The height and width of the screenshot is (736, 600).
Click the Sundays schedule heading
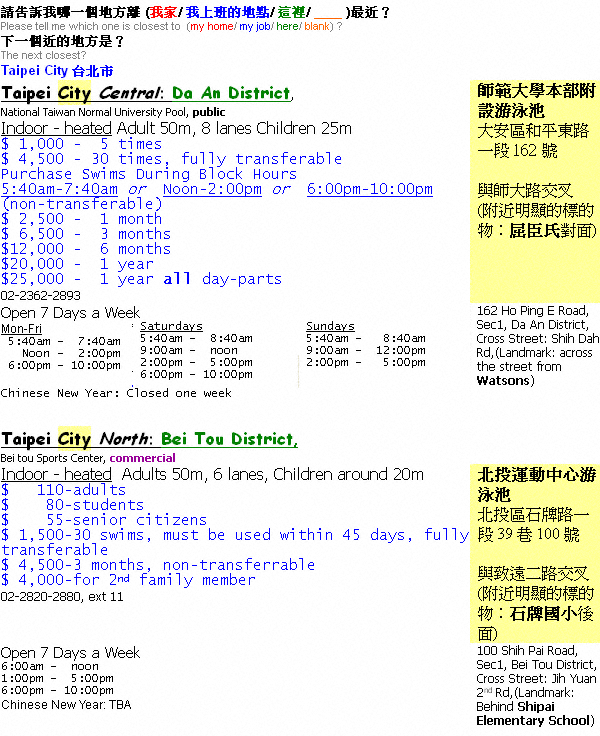tap(330, 326)
